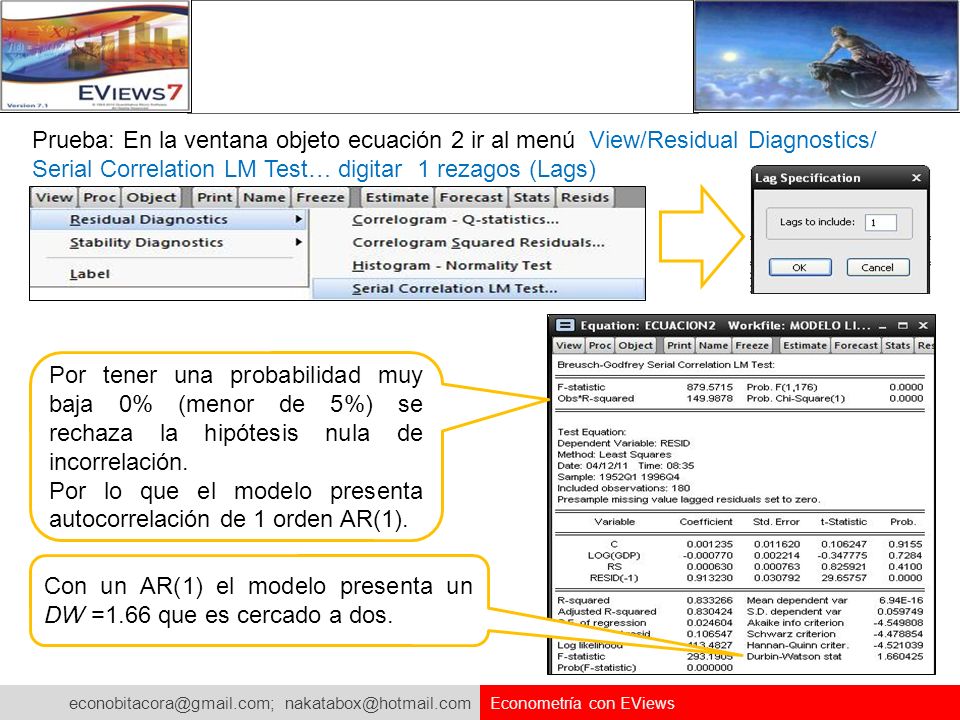Click nakatabox@hotmail.com email text
The height and width of the screenshot is (720, 960).
[x=378, y=703]
